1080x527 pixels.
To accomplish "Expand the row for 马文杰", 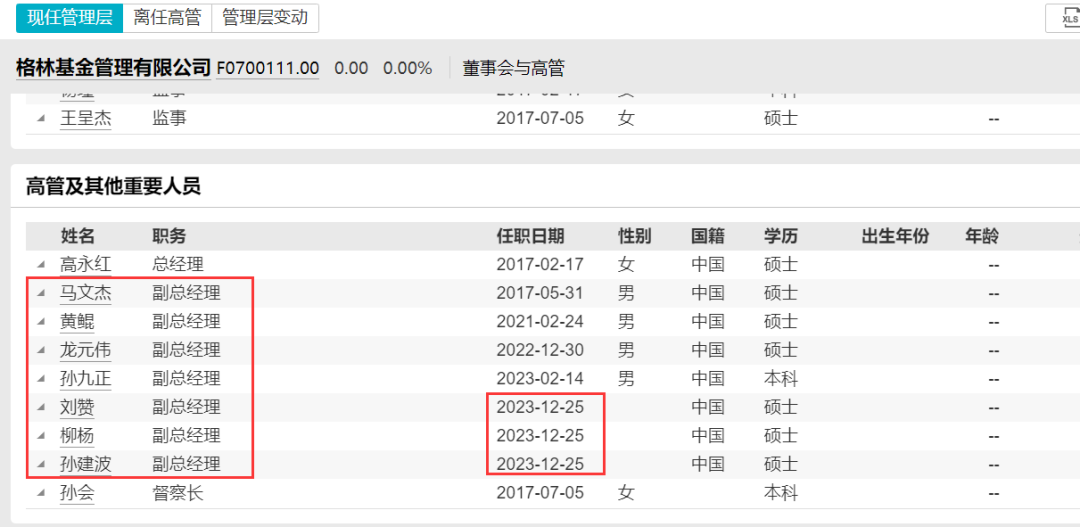I will (41, 294).
